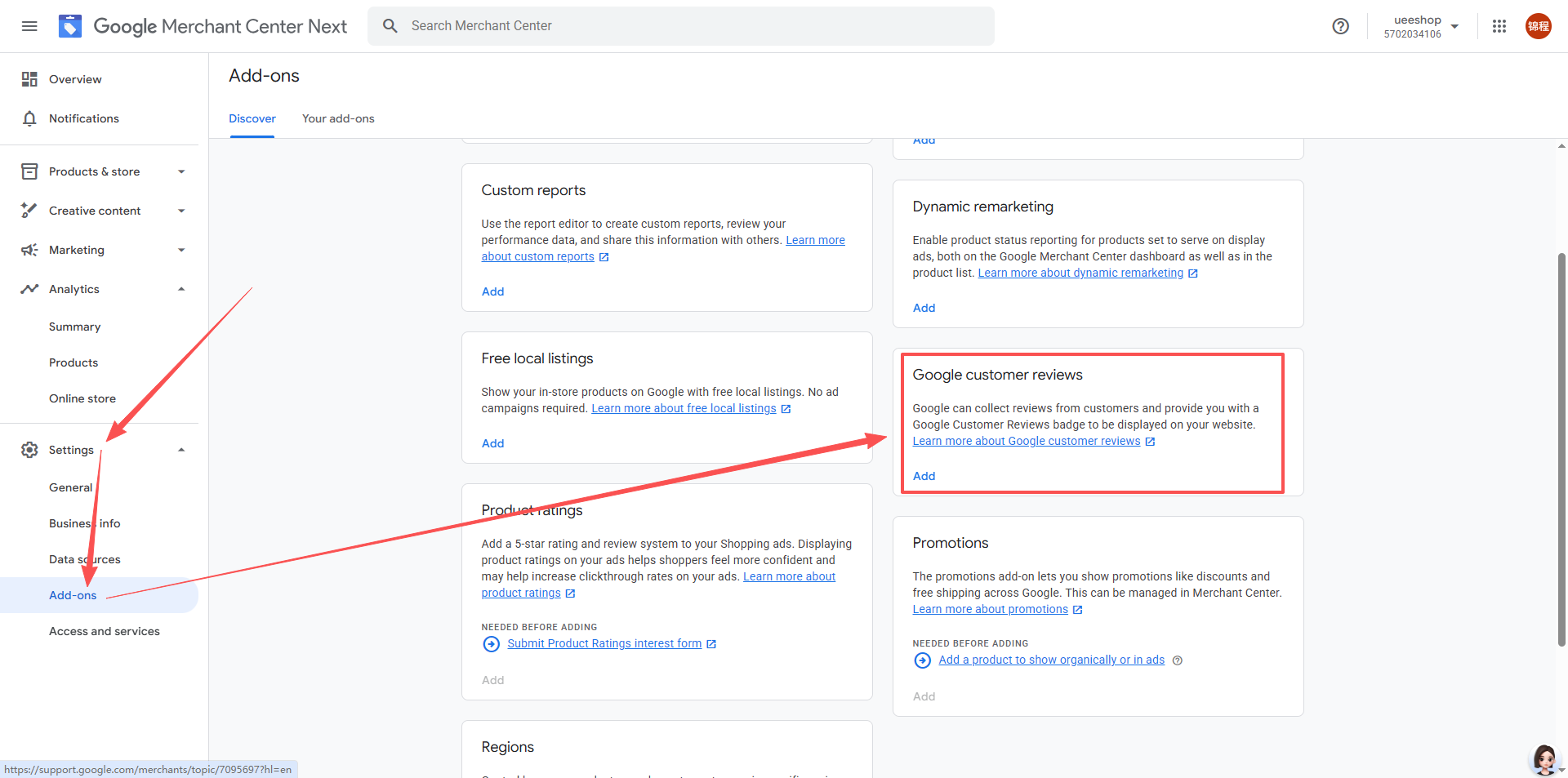This screenshot has height=778, width=1568.
Task: Open the hamburger main menu
Action: pos(29,26)
